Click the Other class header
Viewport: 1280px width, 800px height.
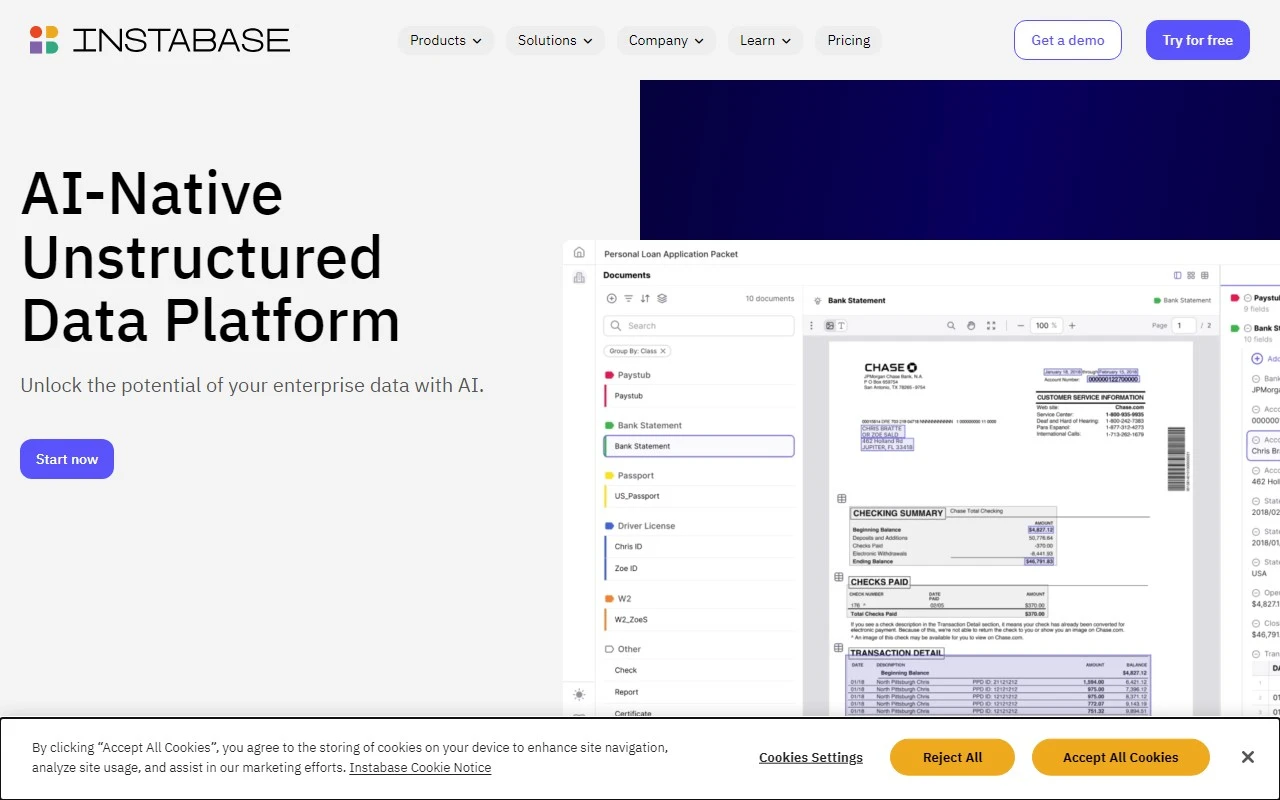(x=623, y=649)
